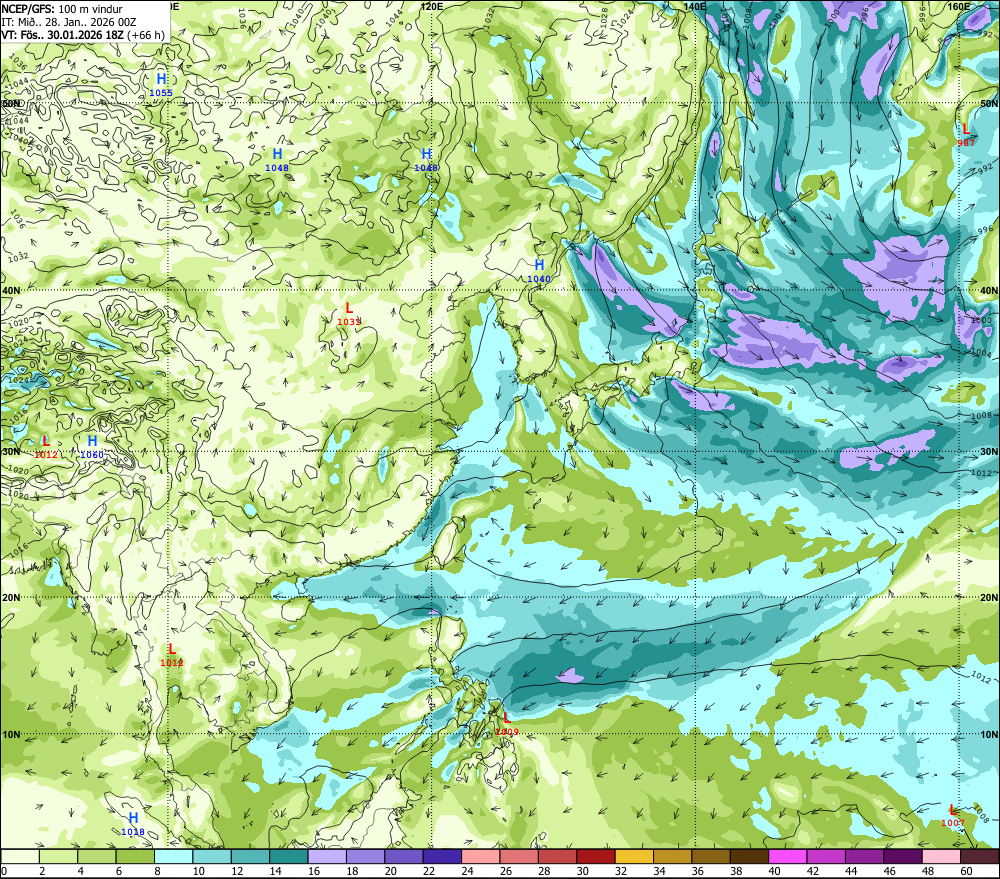Select the dark maroon legend swatch above 60
The height and width of the screenshot is (879, 1000).
point(979,856)
